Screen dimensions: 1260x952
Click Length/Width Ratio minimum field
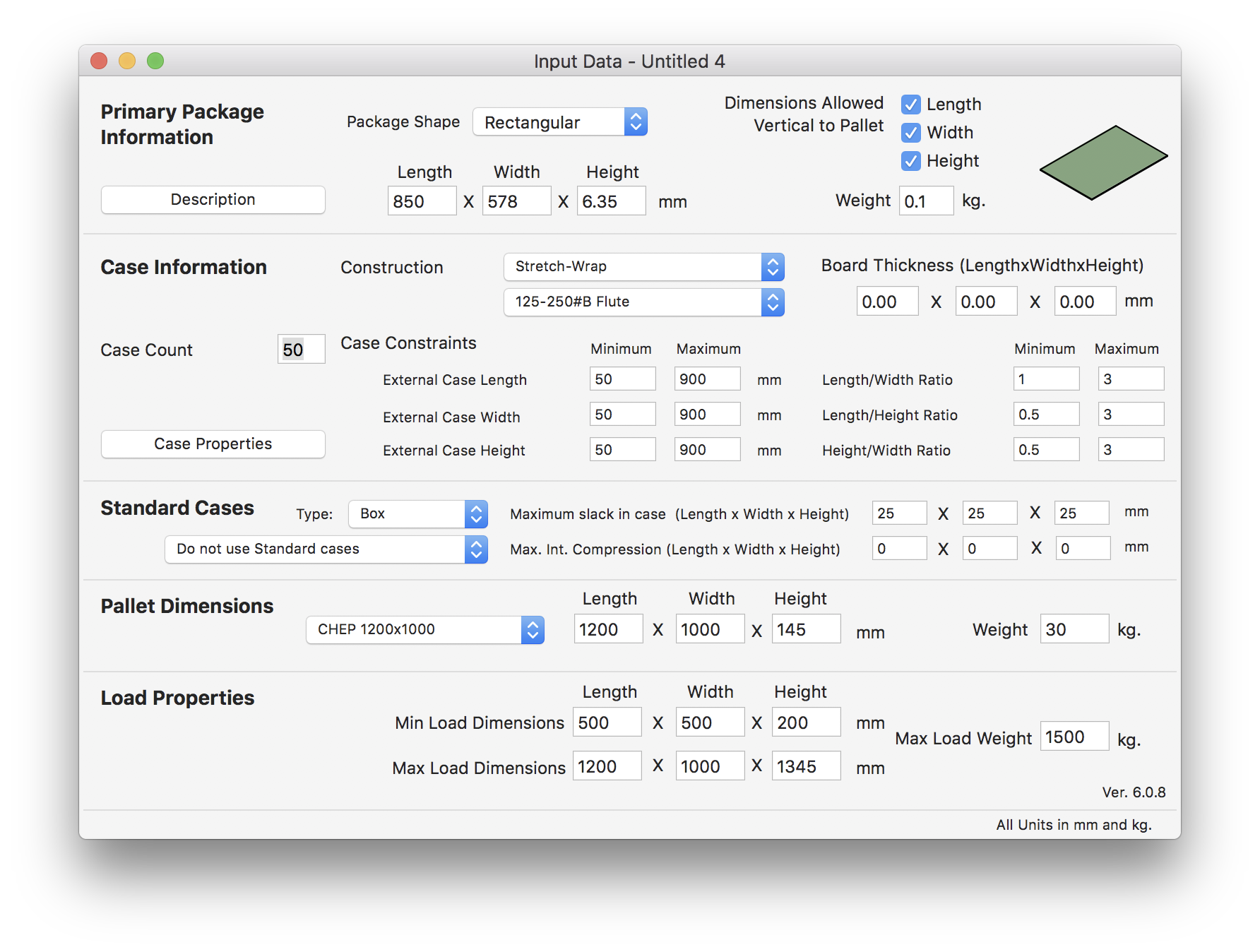[1047, 379]
